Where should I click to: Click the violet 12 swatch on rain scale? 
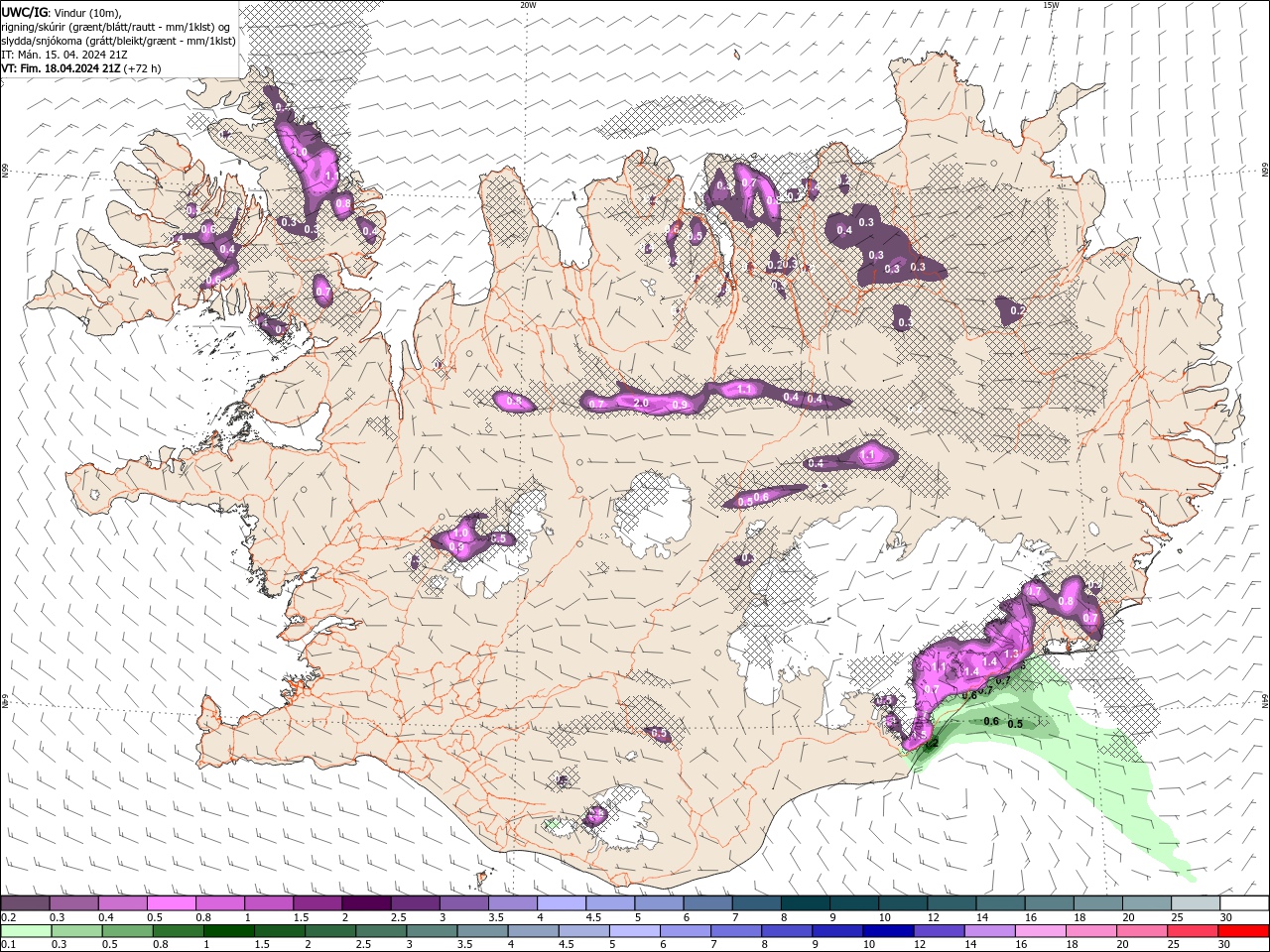[940, 931]
